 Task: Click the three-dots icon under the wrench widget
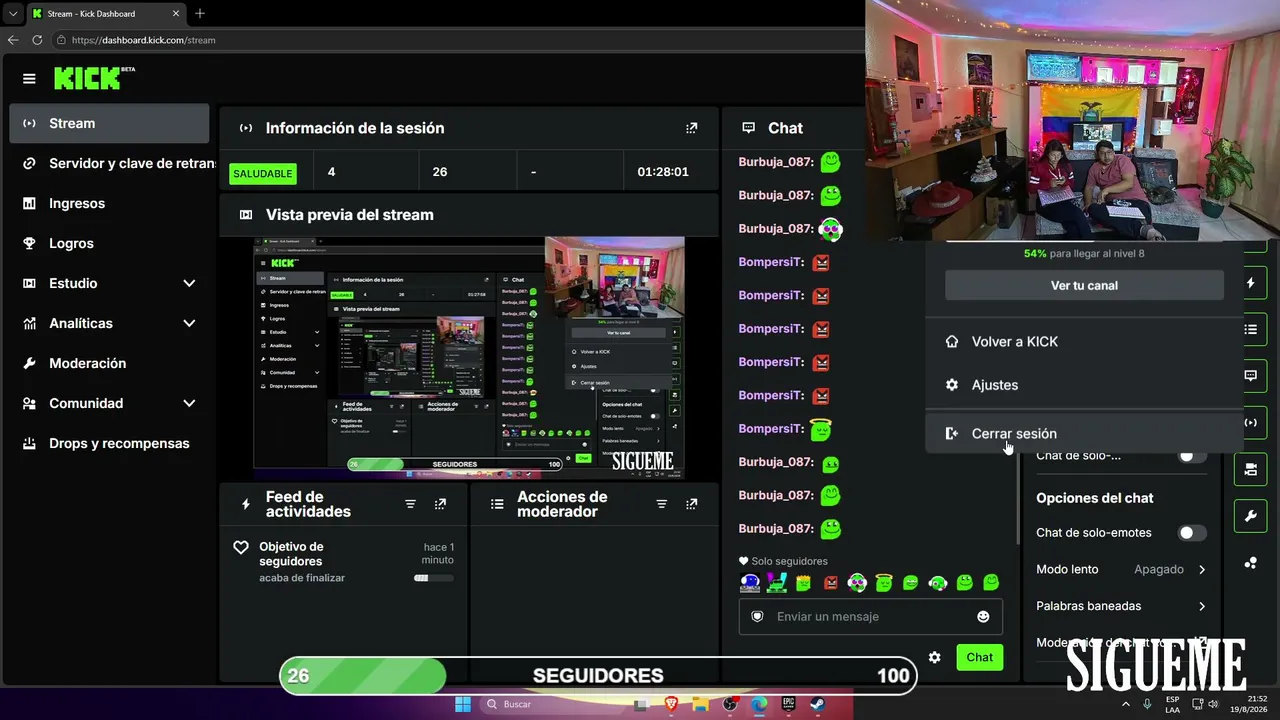click(1250, 563)
